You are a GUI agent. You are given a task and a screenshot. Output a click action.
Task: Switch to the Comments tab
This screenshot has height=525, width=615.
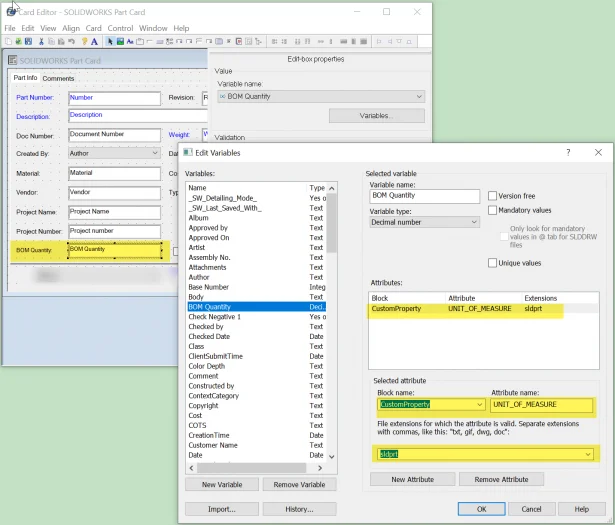pos(58,78)
